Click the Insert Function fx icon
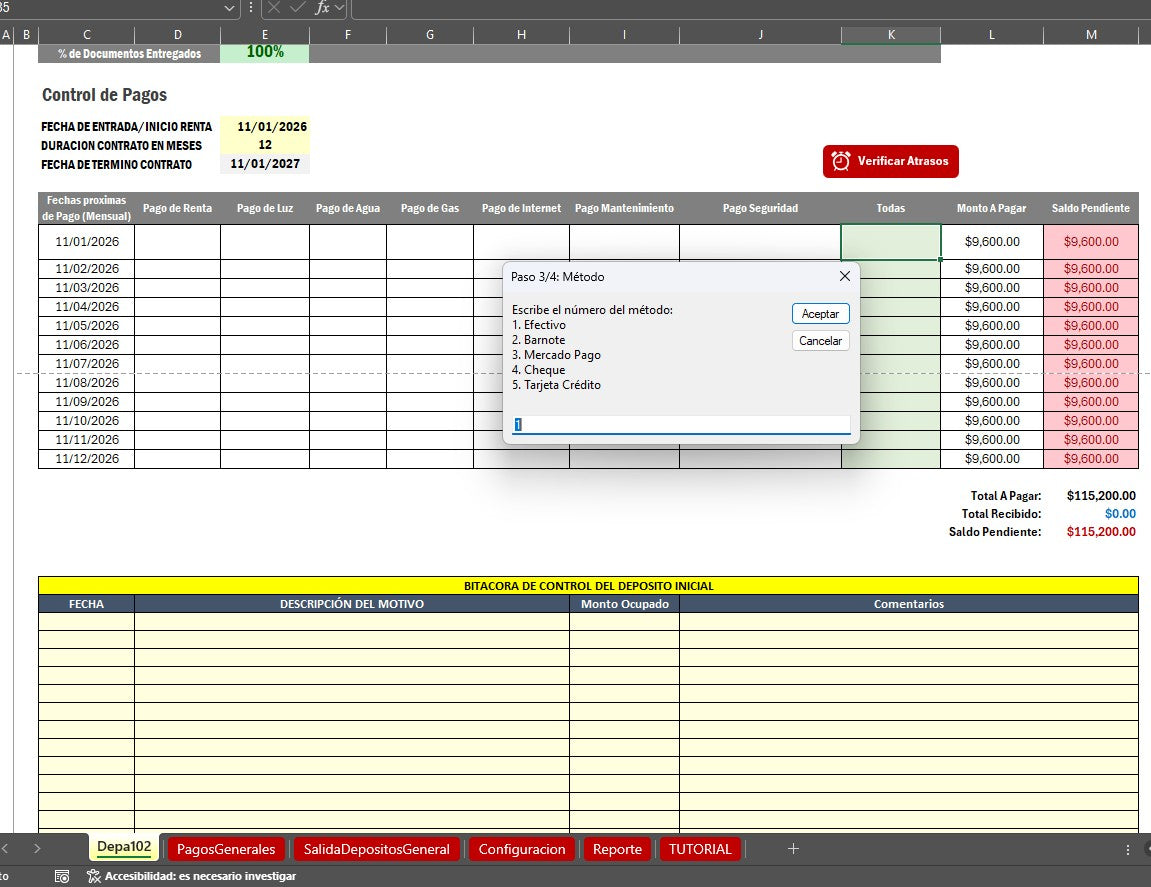Viewport: 1151px width, 887px height. (x=322, y=8)
